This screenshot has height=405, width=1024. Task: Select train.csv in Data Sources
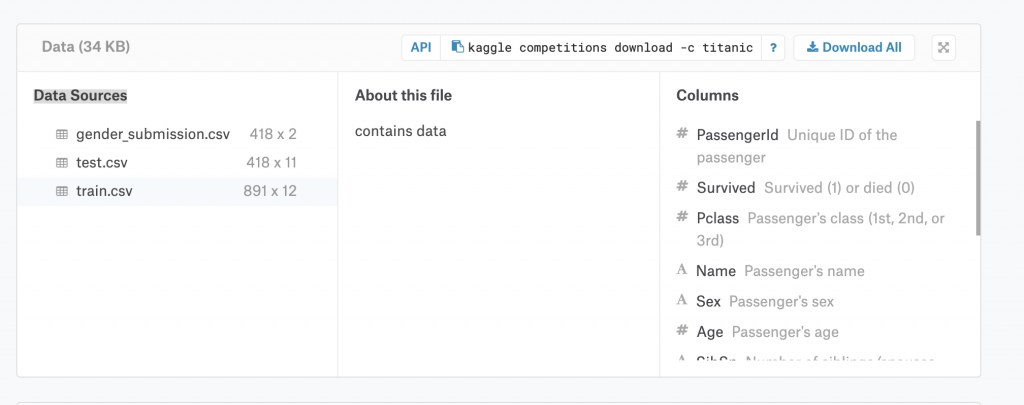coord(104,191)
